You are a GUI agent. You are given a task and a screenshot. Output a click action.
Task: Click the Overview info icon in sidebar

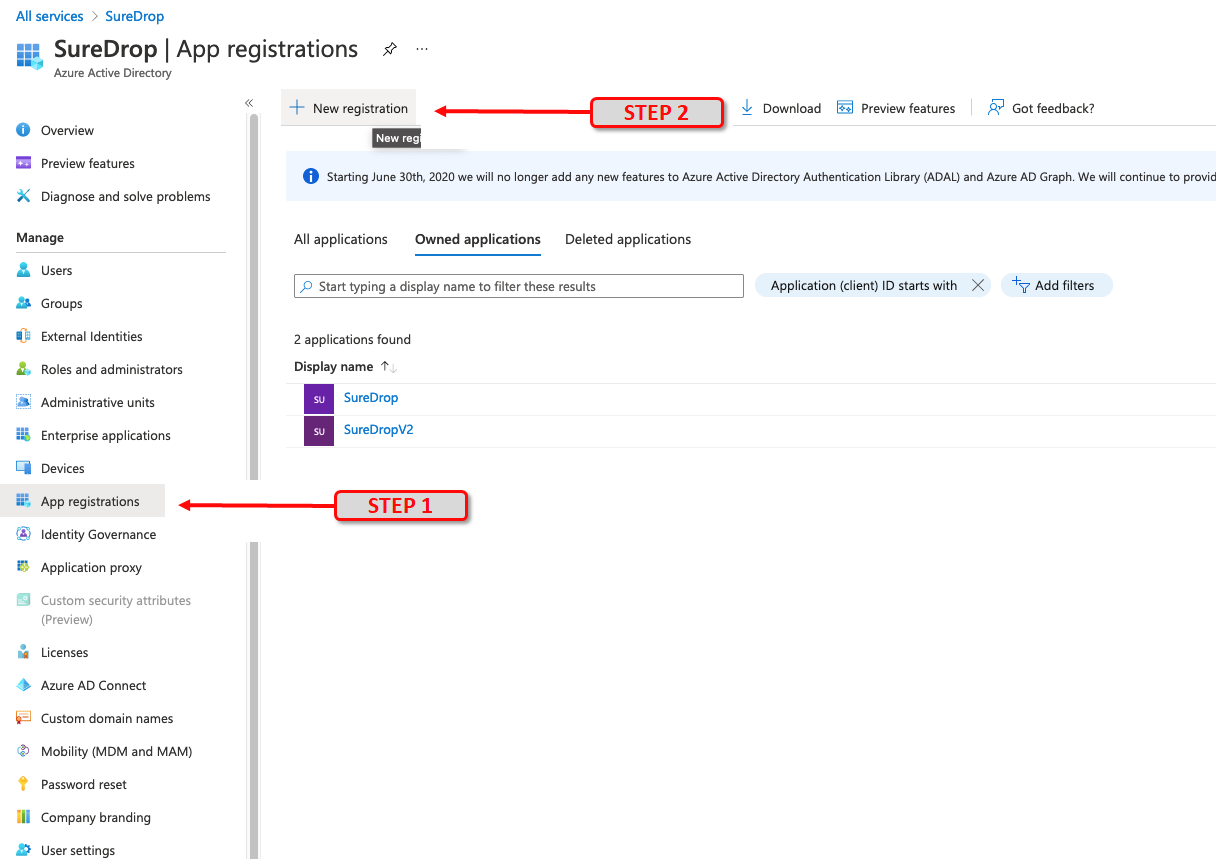point(24,130)
